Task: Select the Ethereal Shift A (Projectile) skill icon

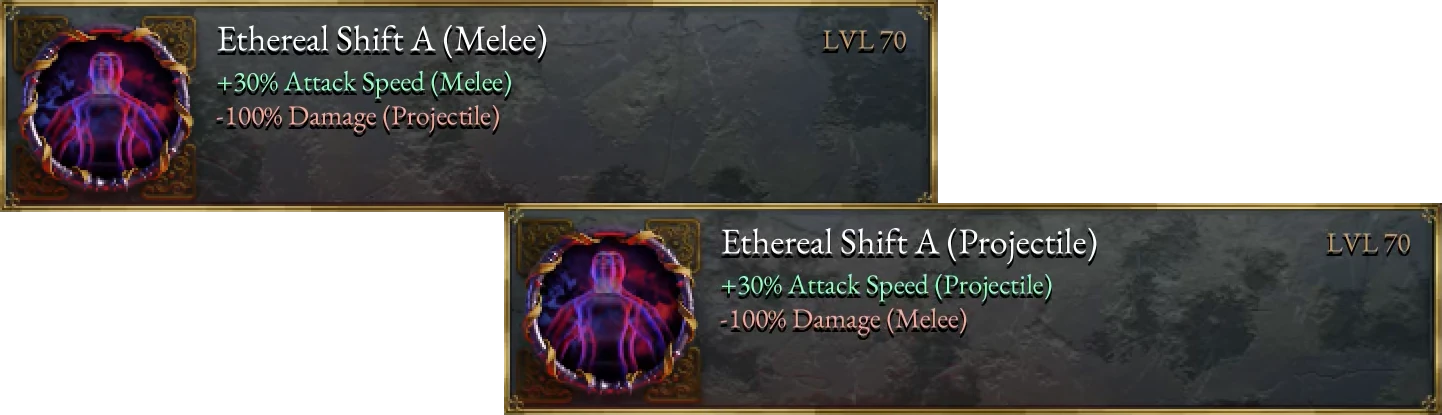Action: click(608, 308)
